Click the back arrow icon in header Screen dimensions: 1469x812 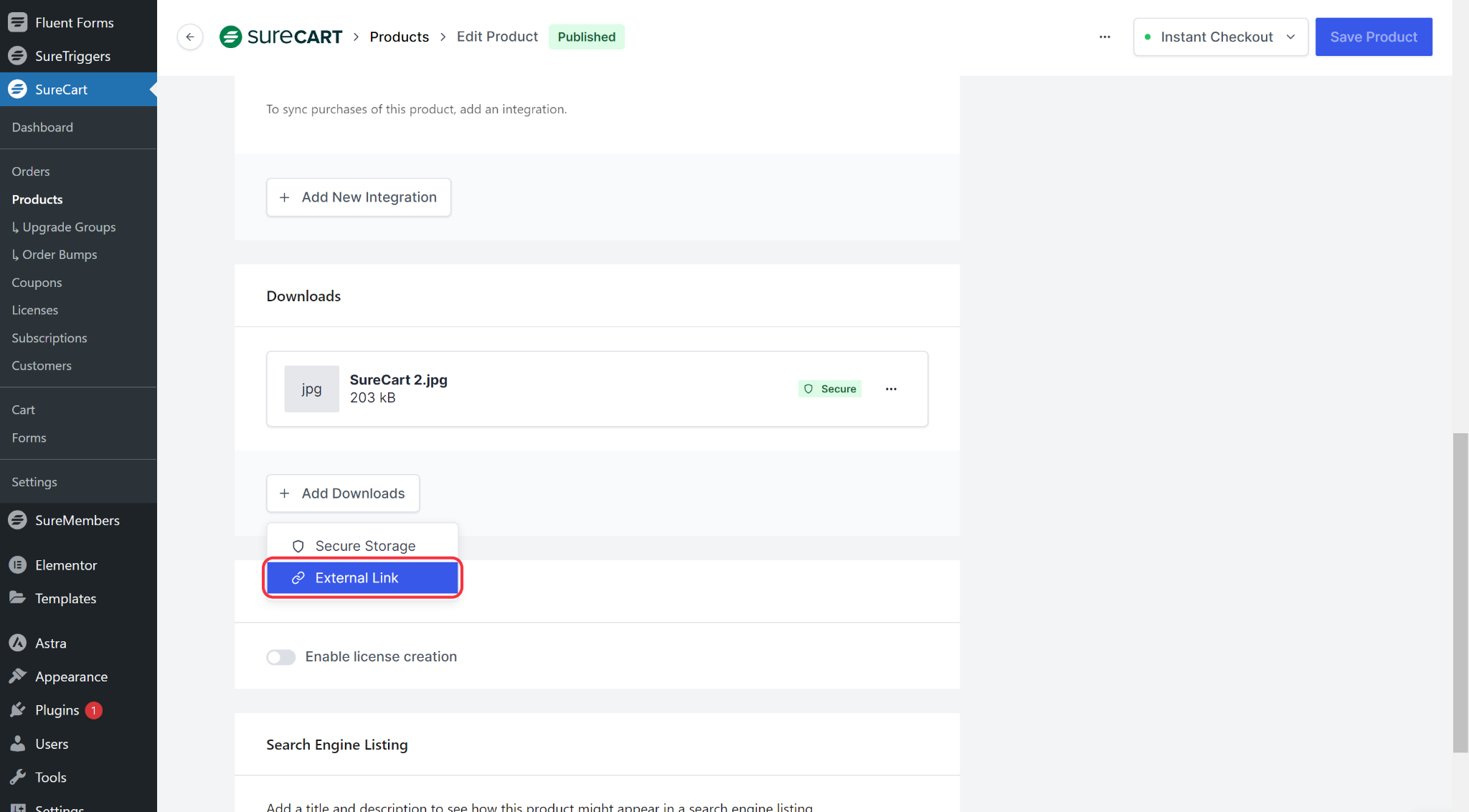[190, 37]
